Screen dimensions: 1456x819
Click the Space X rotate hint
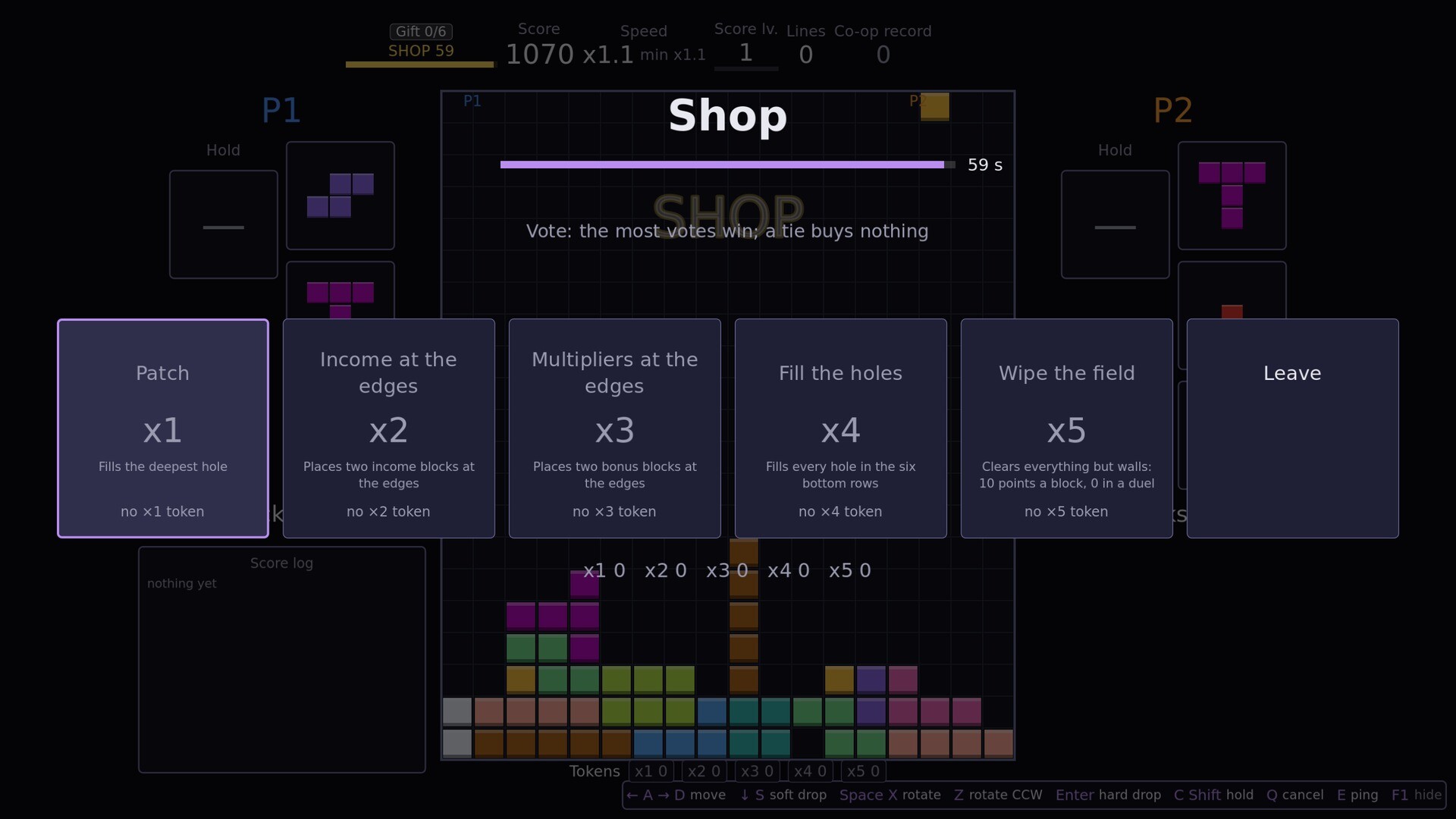coord(890,795)
